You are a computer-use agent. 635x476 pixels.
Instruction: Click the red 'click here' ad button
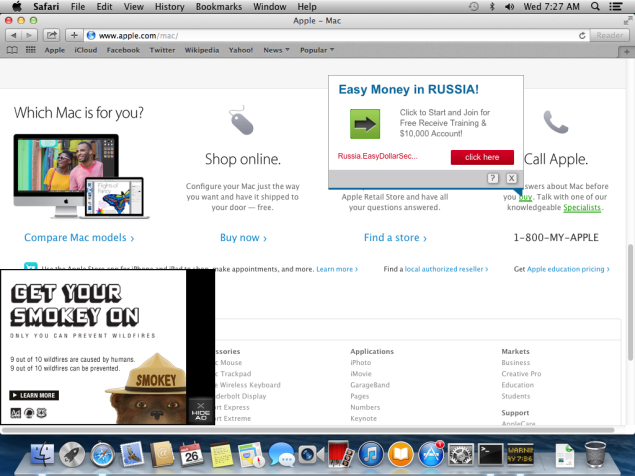click(x=482, y=157)
